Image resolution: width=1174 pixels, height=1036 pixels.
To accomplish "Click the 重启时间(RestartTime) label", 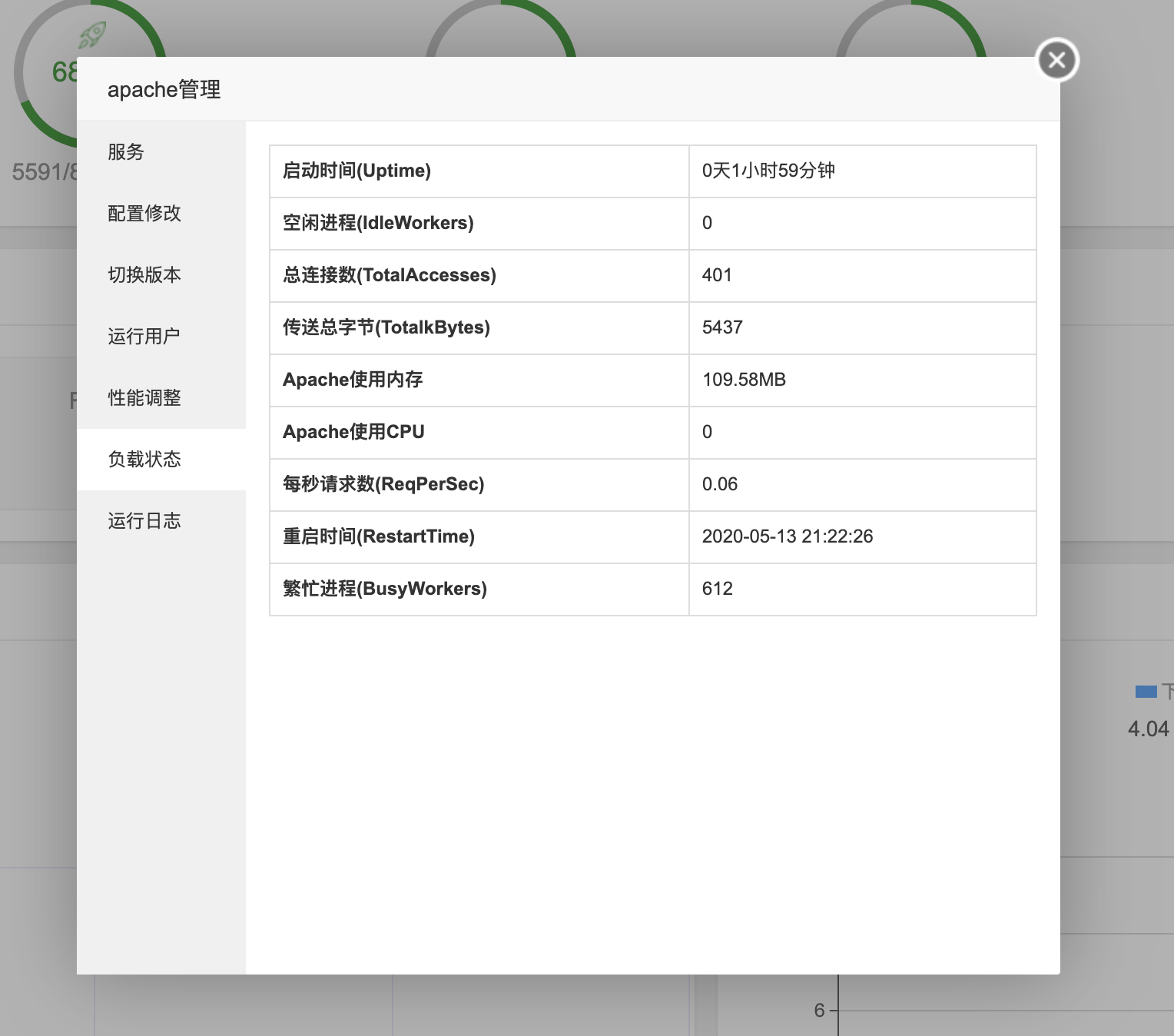I will click(379, 536).
